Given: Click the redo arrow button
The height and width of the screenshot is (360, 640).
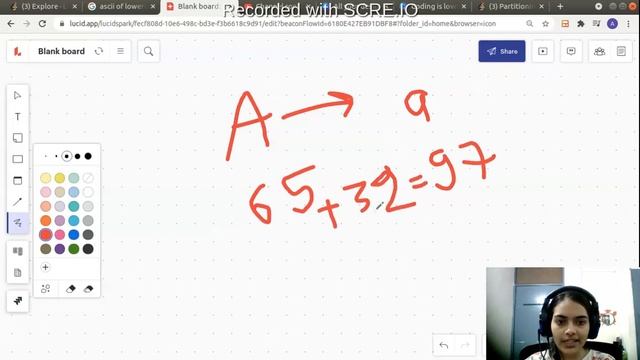Looking at the screenshot, I should pos(465,346).
